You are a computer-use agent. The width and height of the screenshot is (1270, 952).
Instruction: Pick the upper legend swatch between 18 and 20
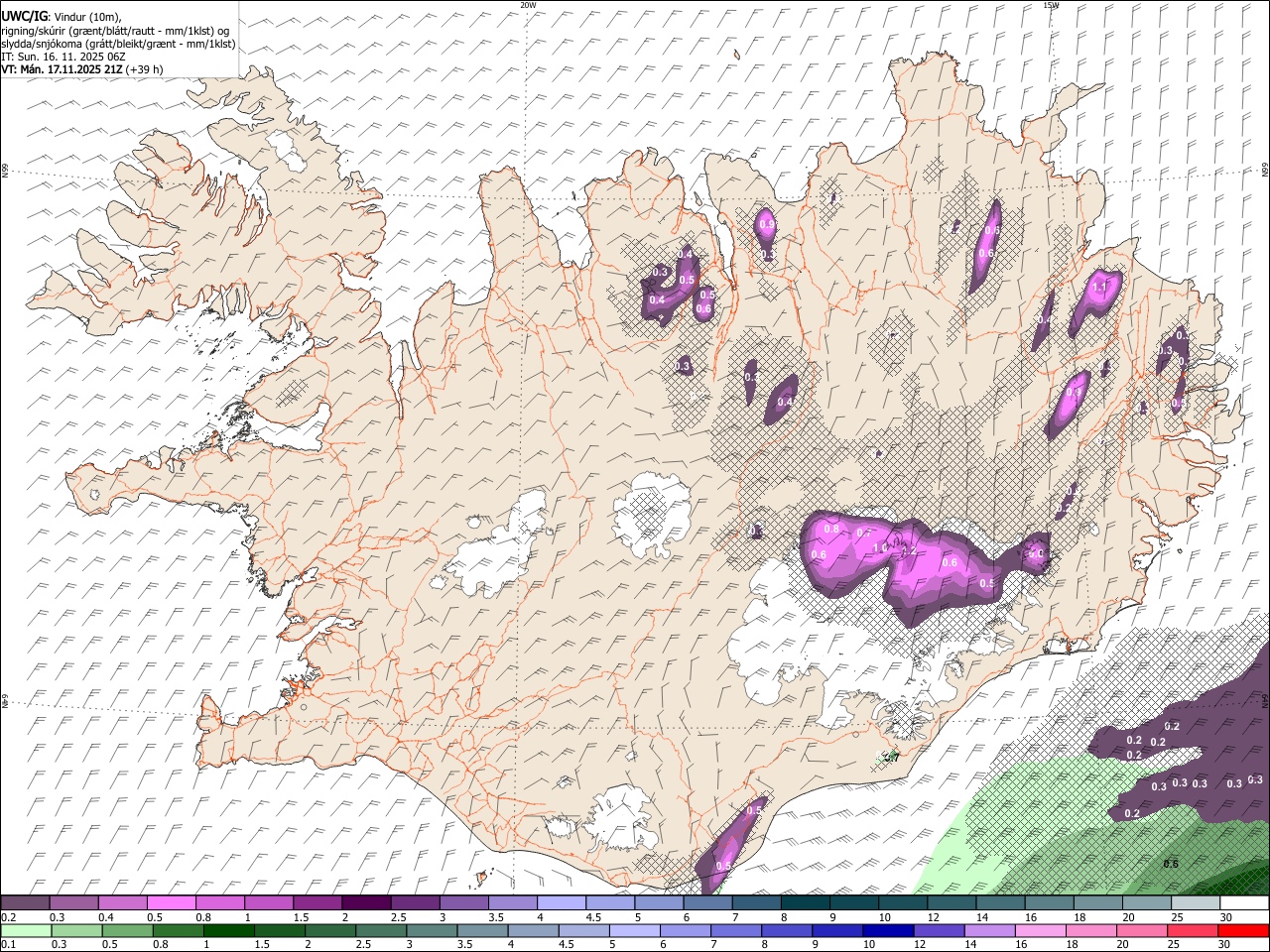click(x=1097, y=902)
